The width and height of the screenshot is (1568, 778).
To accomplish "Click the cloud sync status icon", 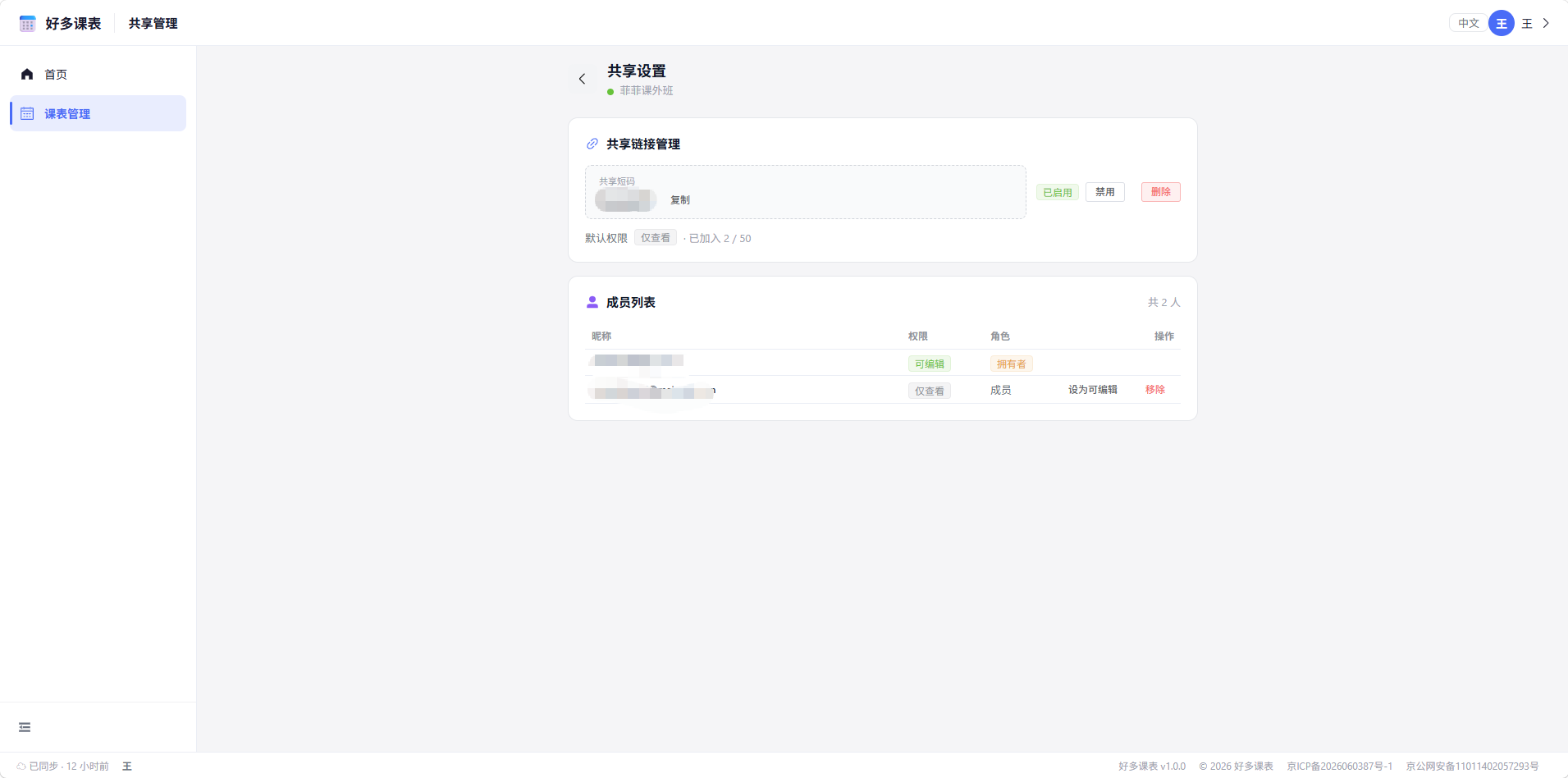I will (x=21, y=766).
